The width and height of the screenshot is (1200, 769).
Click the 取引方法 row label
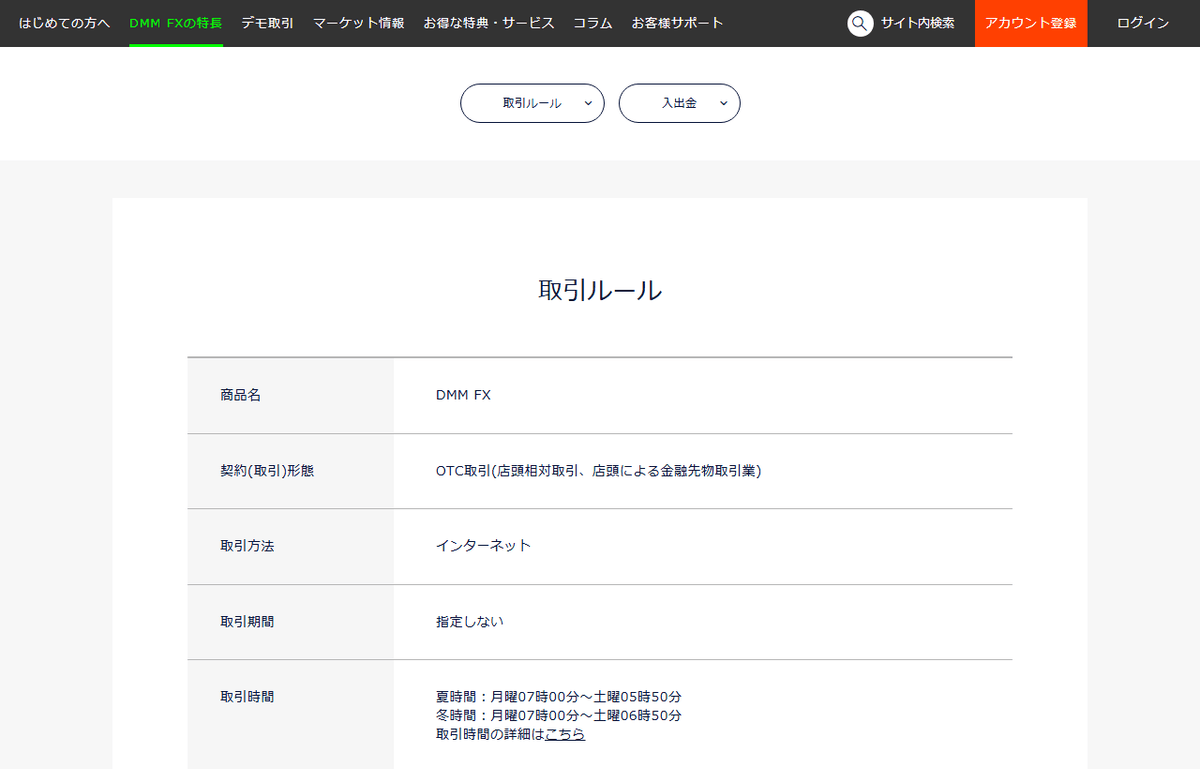247,546
